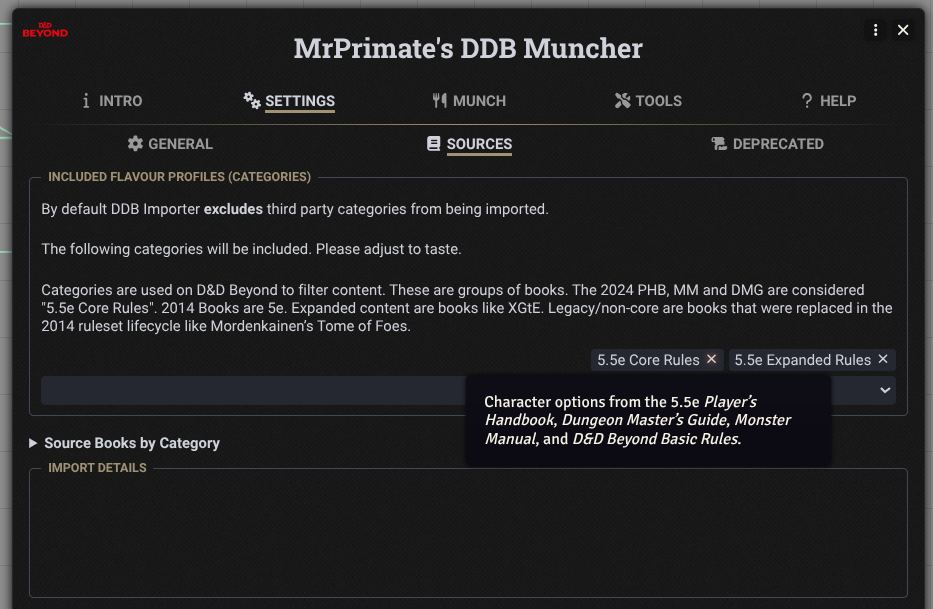Click the GENERAL gear icon
933x609 pixels.
click(136, 143)
